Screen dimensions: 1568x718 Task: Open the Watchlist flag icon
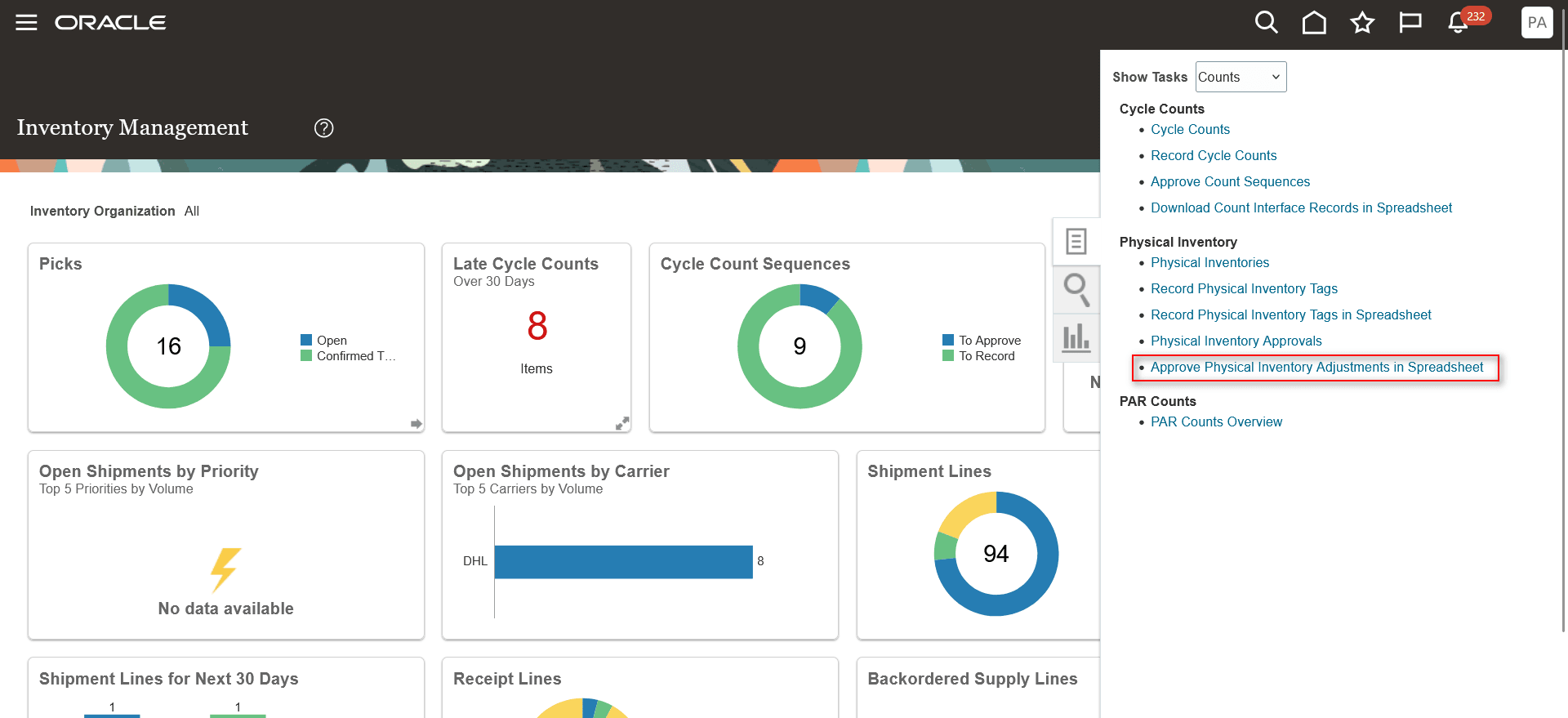1410,22
